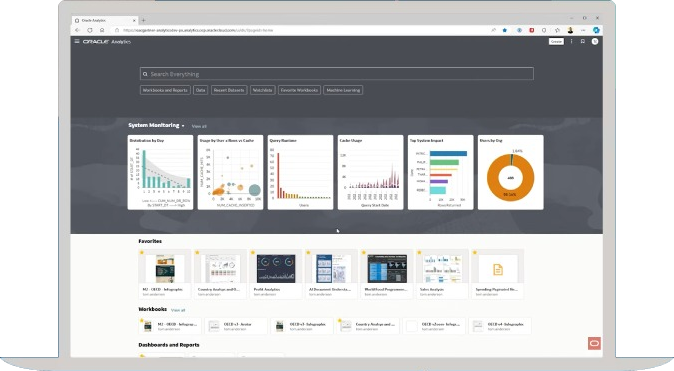Open a new browser tab
Viewport: 674px width, 371px height.
click(x=144, y=20)
